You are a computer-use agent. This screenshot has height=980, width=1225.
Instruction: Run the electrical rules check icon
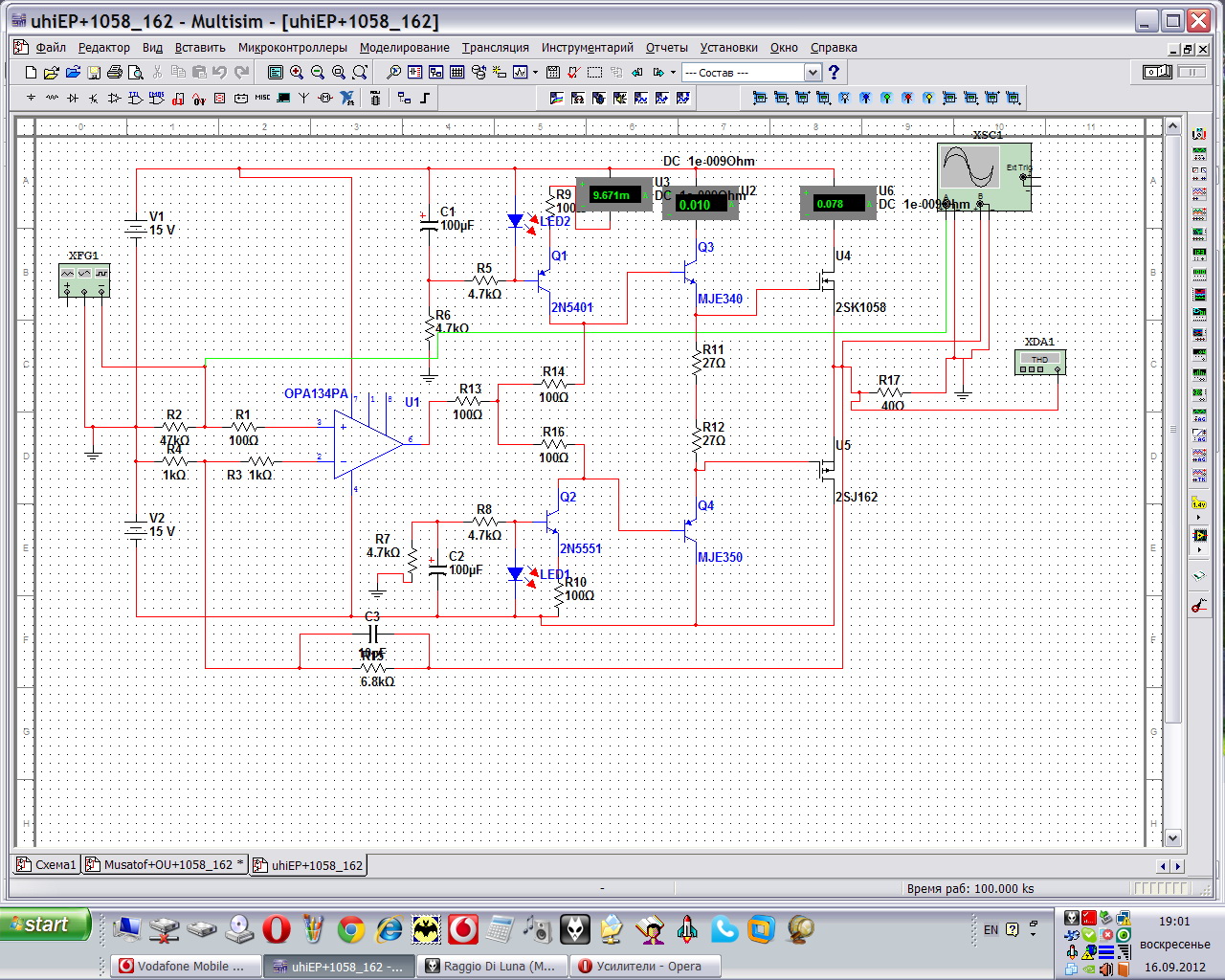click(x=573, y=73)
